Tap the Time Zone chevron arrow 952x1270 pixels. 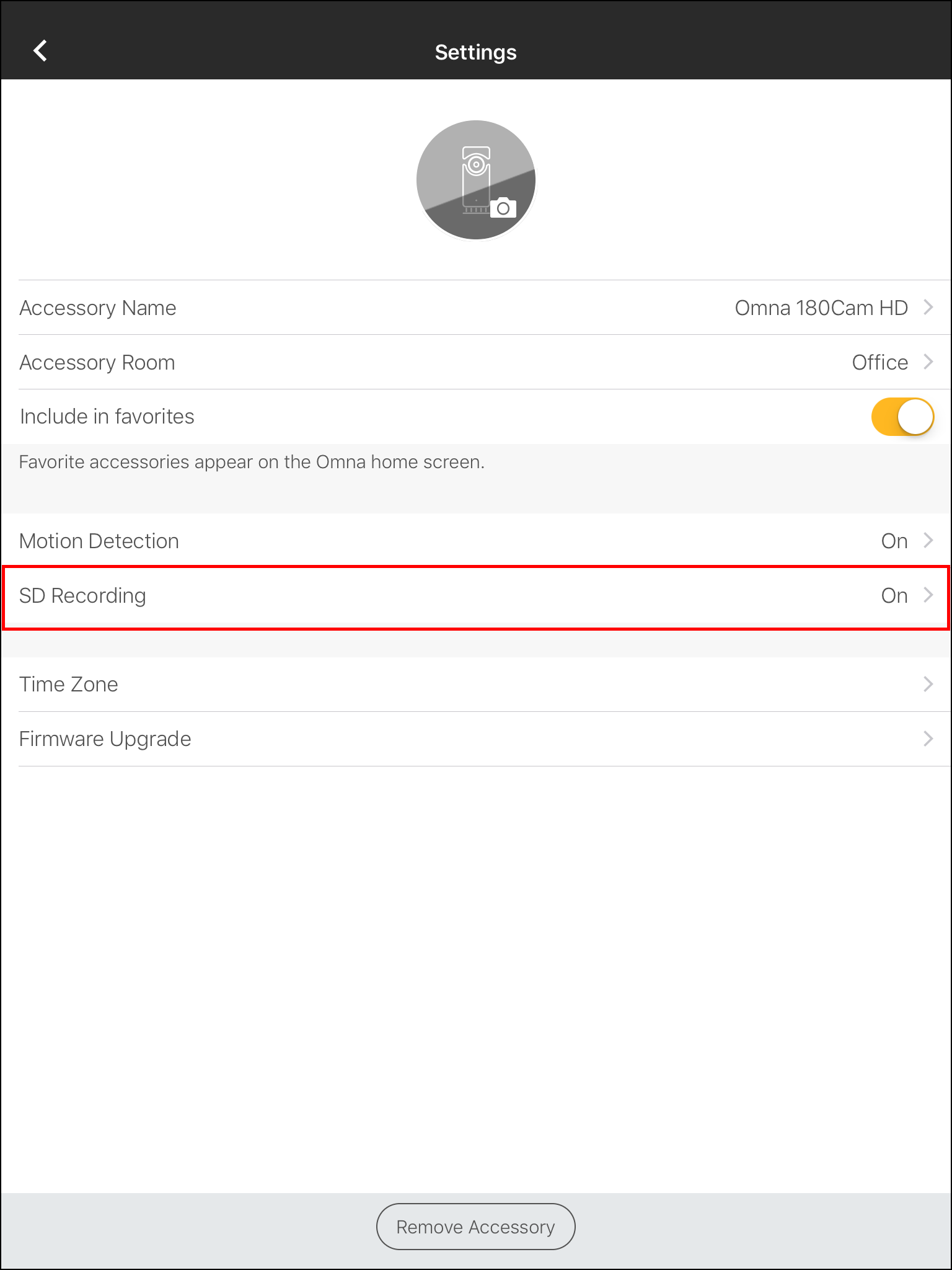[x=928, y=684]
